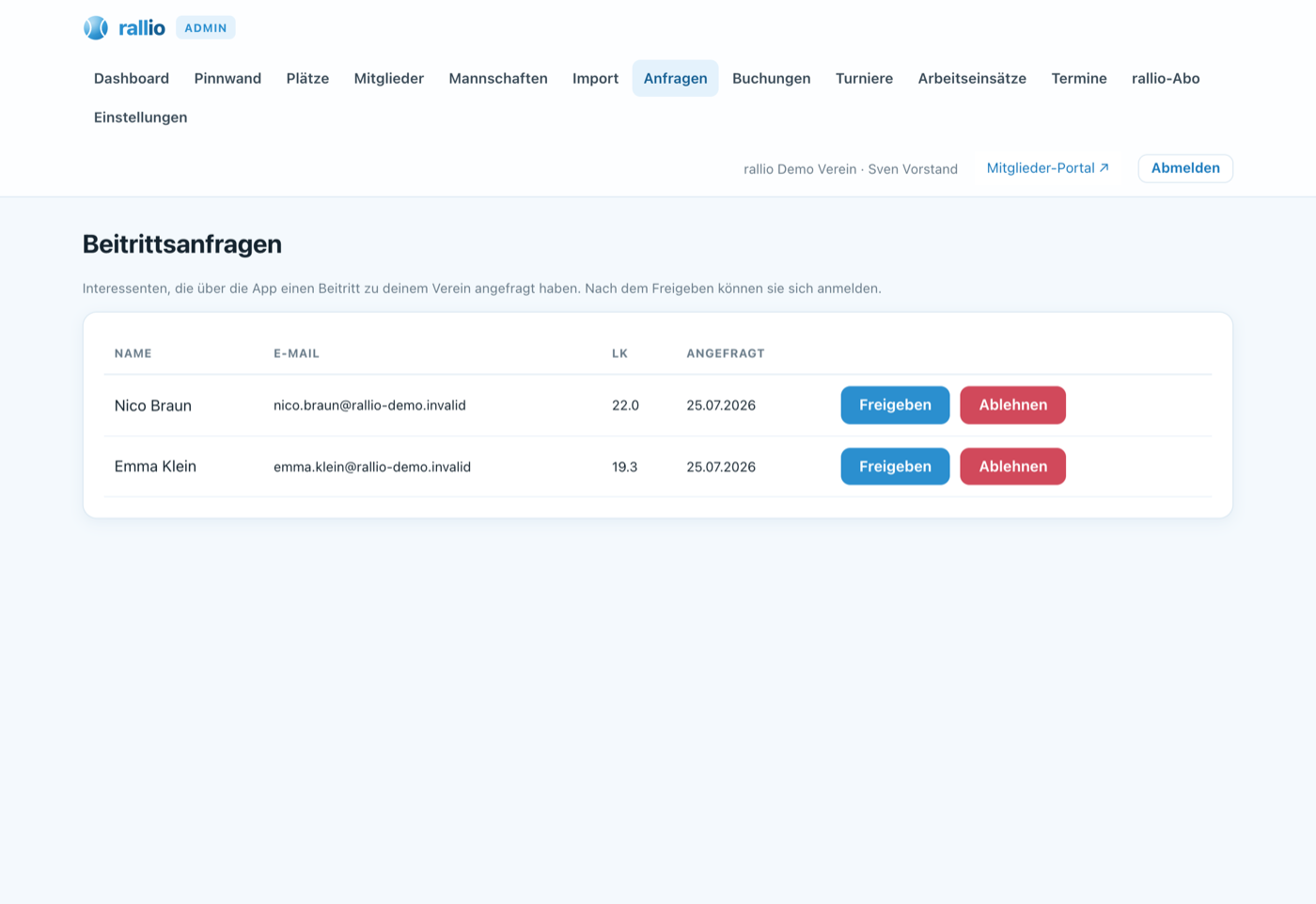Click the Beitrittsanfragen heading
The image size is (1316, 904).
(x=182, y=244)
